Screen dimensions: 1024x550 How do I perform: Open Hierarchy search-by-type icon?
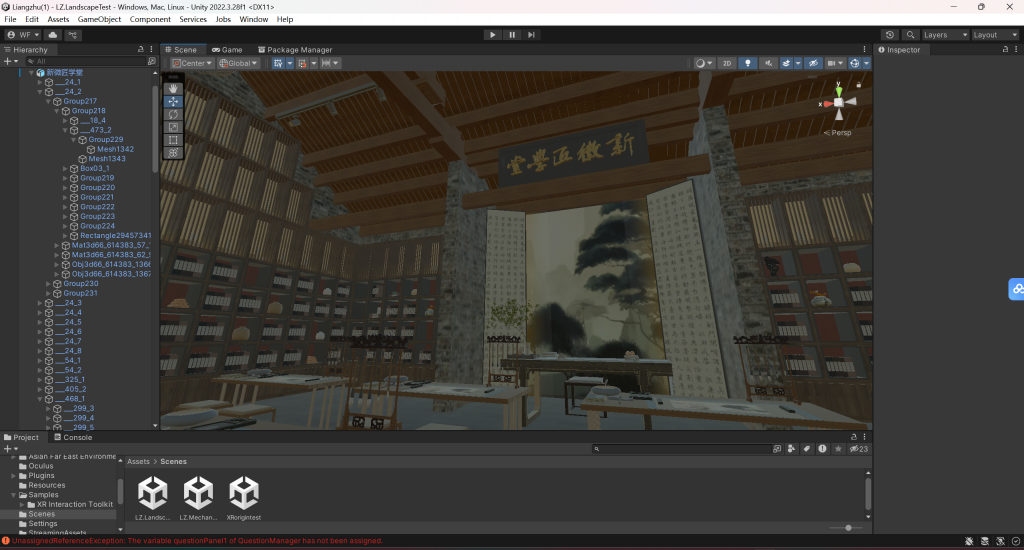pos(152,61)
